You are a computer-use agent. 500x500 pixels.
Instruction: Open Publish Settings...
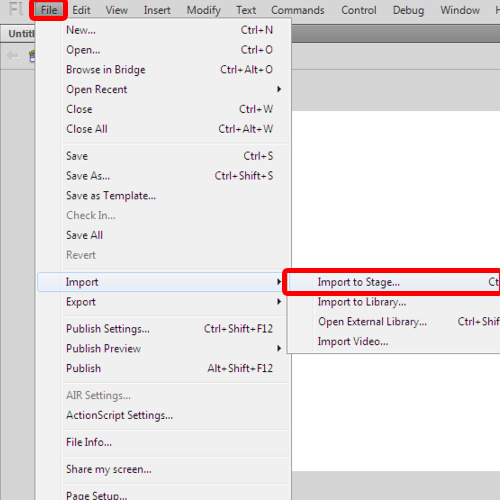tap(163, 329)
